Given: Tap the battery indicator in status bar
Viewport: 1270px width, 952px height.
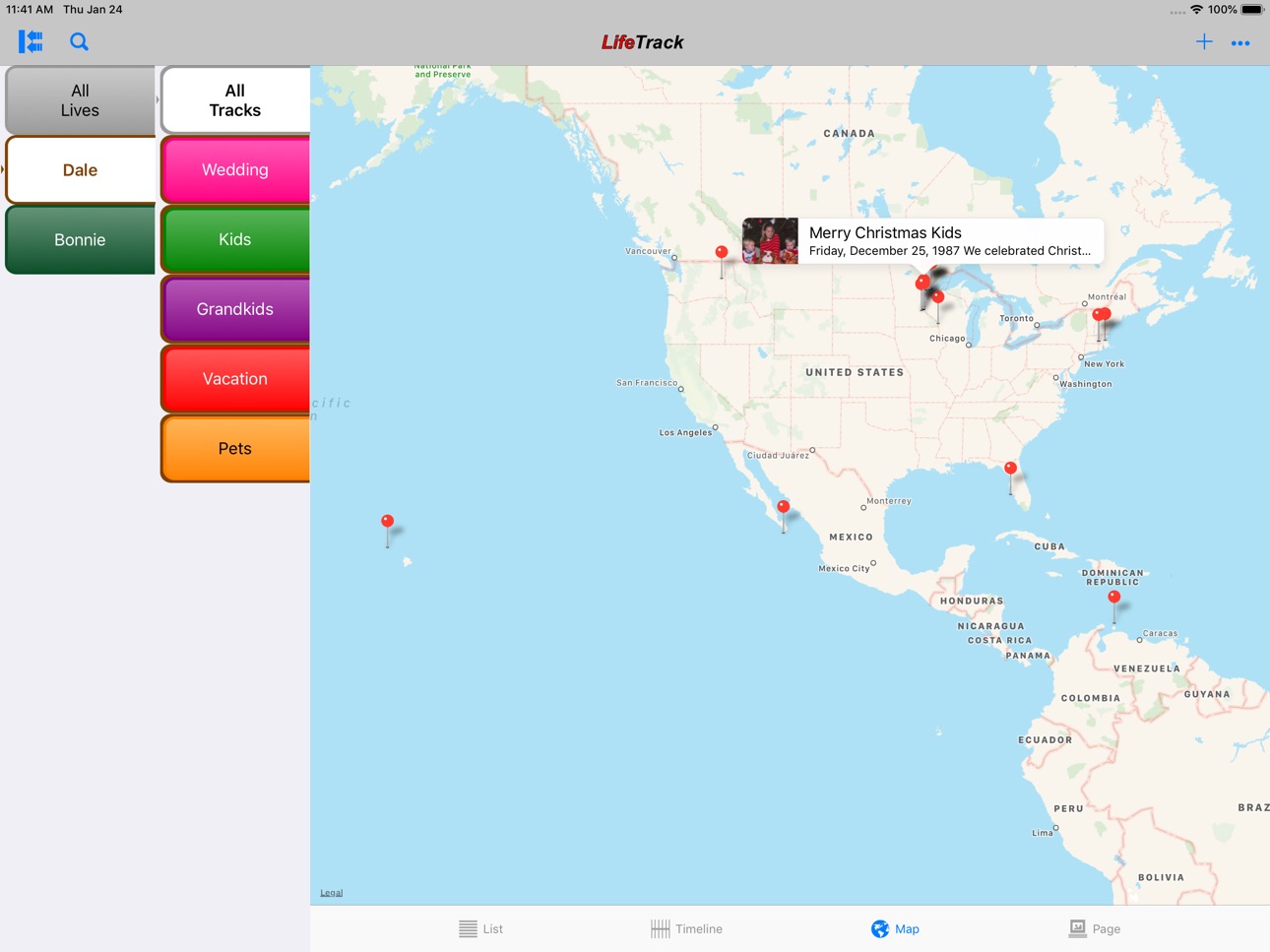Looking at the screenshot, I should pyautogui.click(x=1252, y=9).
